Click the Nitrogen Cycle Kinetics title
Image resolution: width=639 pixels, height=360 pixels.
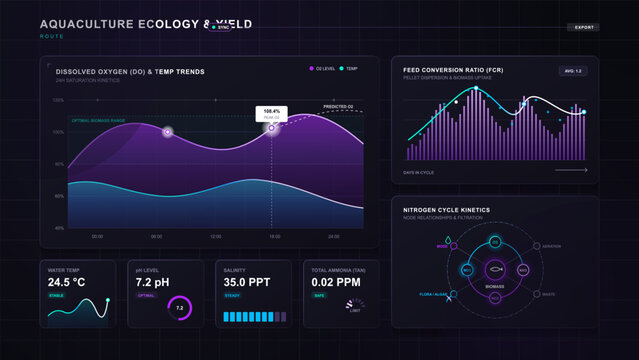(447, 210)
